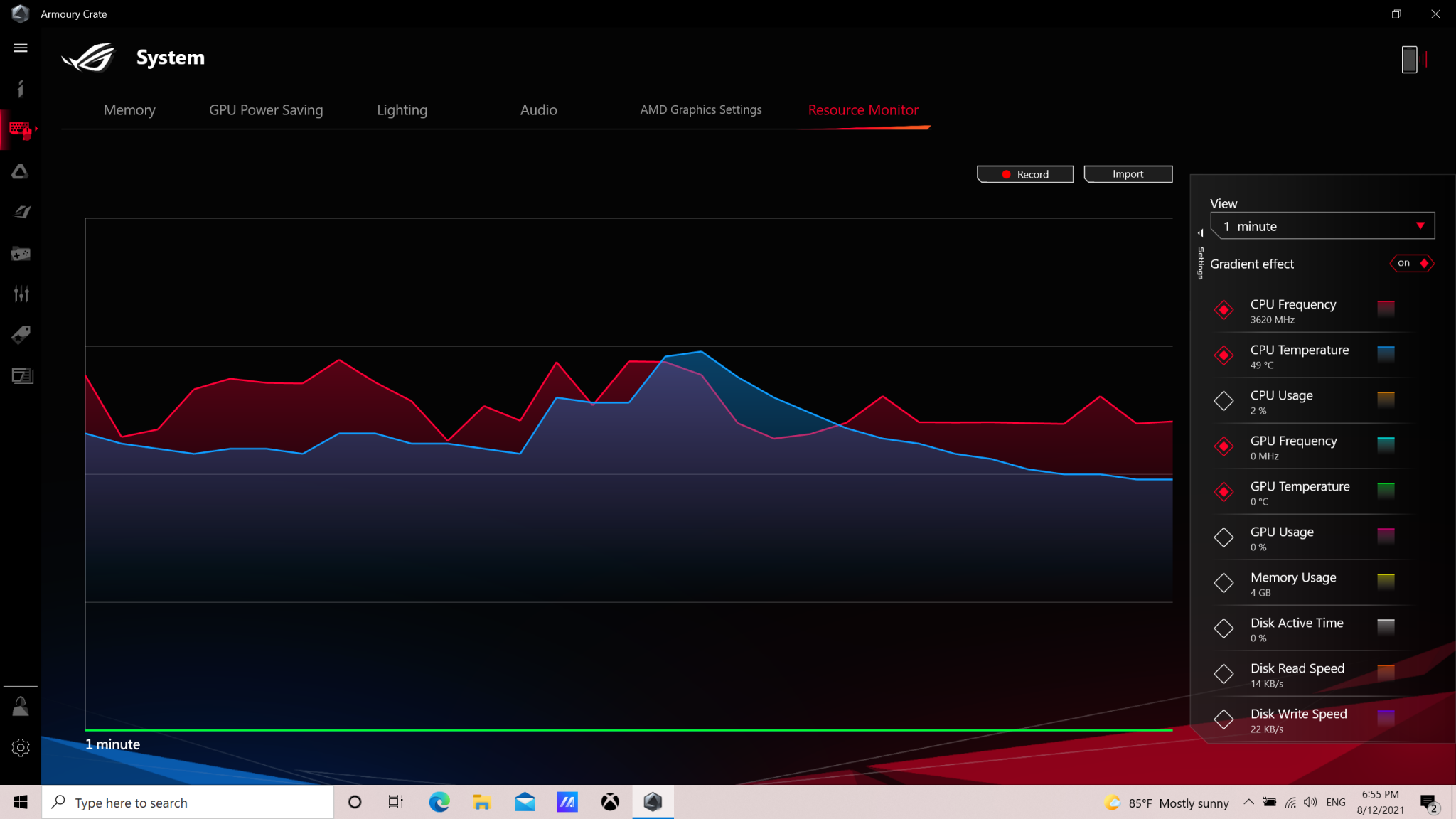Select the Device keyboard icon in sidebar
The image size is (1456, 819).
(21, 130)
